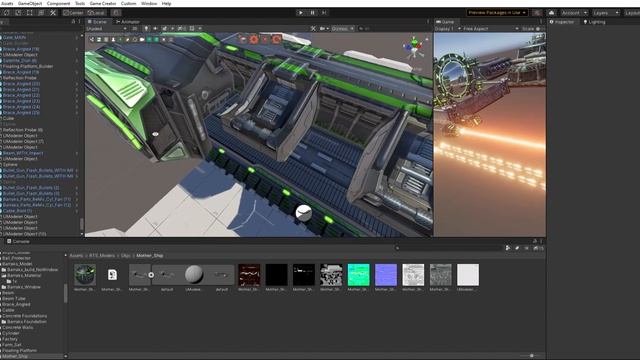Open the Shaded draw mode dropdown
The image size is (640, 360).
(106, 29)
